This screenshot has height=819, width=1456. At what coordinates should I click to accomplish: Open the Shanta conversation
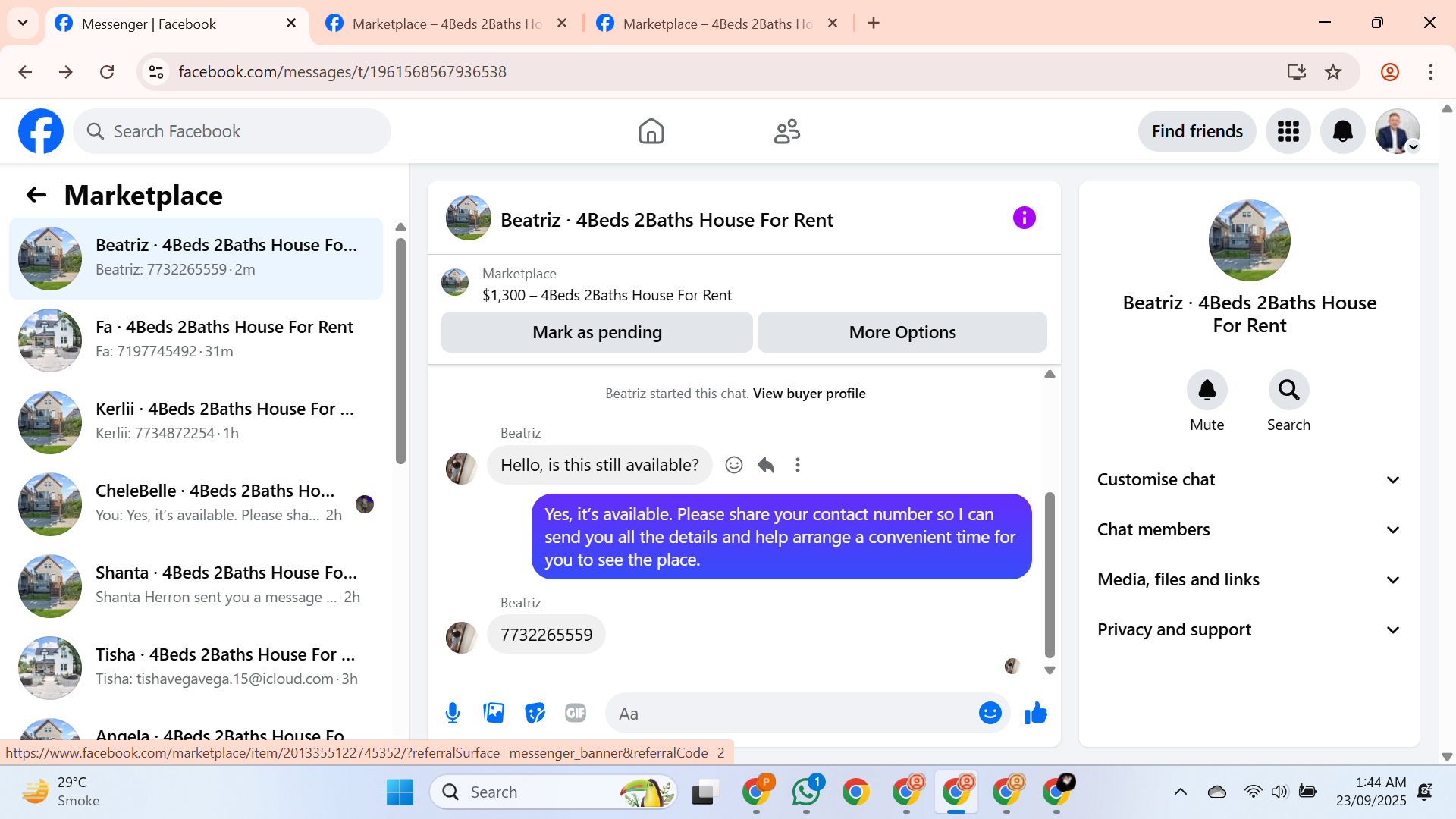pyautogui.click(x=196, y=585)
